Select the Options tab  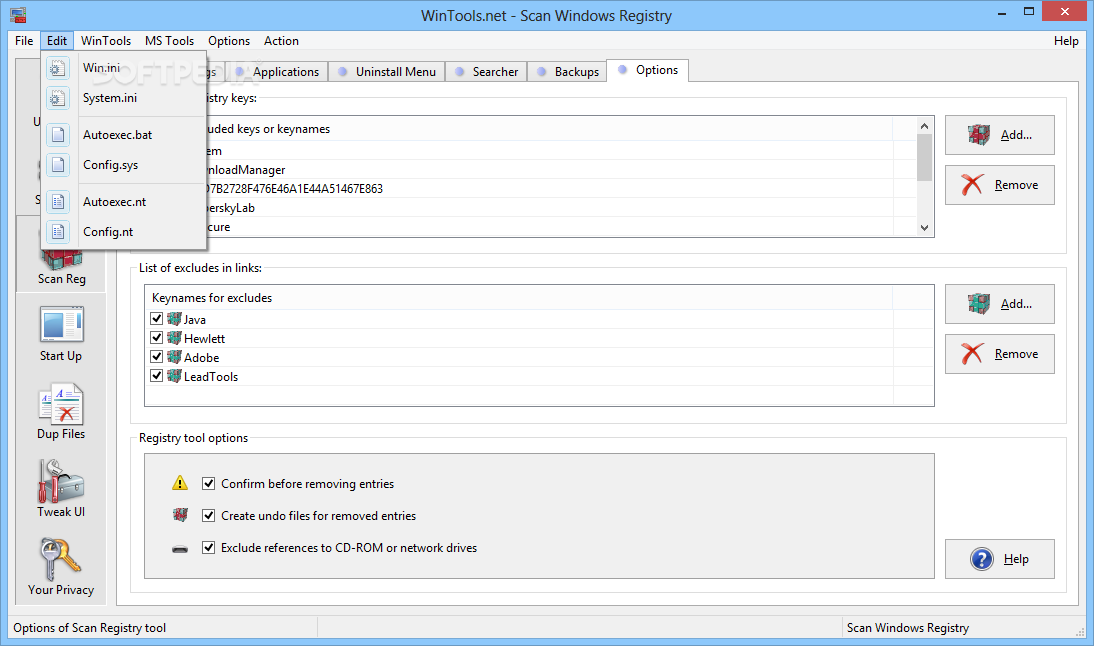click(x=648, y=70)
